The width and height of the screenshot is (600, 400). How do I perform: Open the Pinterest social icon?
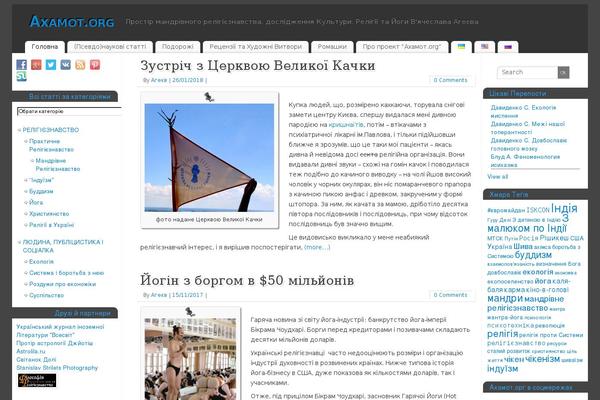(x=95, y=65)
